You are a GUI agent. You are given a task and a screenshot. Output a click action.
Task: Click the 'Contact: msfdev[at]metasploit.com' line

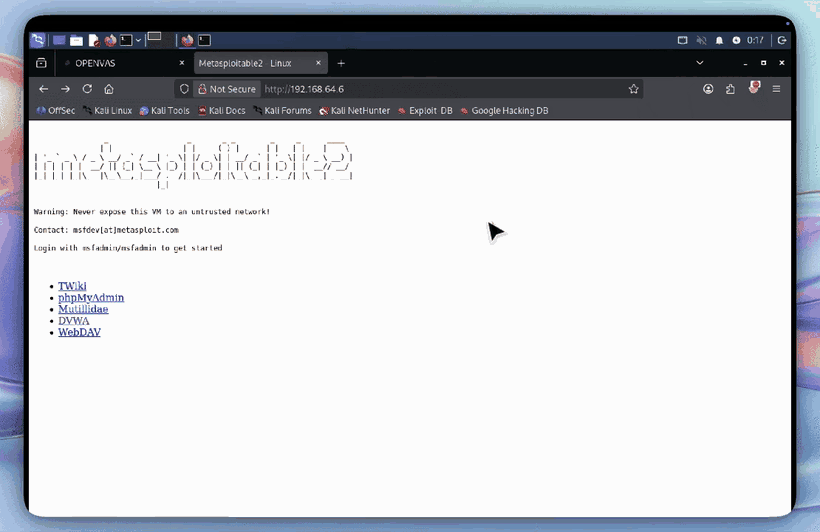[x=106, y=230]
